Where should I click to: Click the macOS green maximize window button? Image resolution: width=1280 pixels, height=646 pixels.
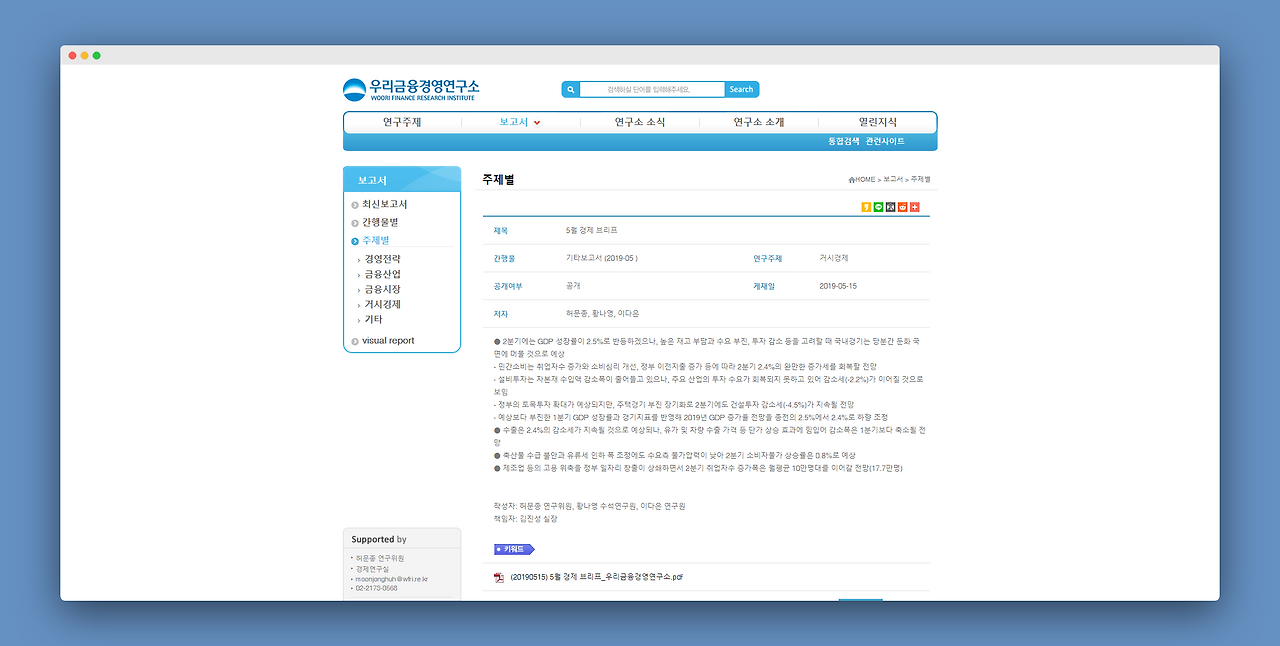[x=97, y=55]
